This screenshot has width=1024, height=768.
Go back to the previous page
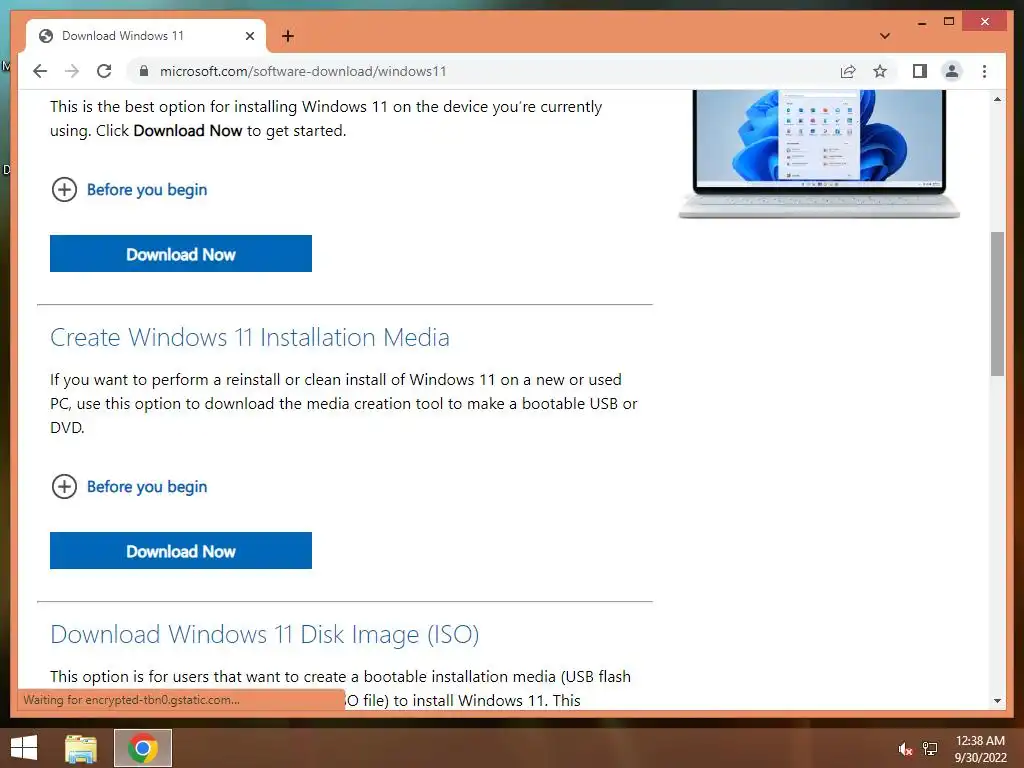[x=40, y=71]
